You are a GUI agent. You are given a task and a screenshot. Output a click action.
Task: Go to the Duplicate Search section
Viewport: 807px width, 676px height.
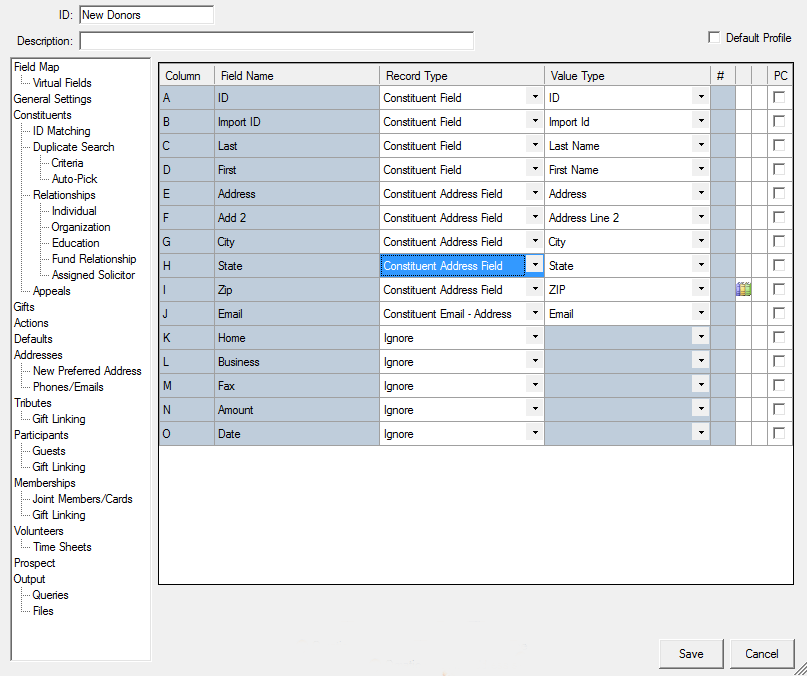(x=74, y=147)
